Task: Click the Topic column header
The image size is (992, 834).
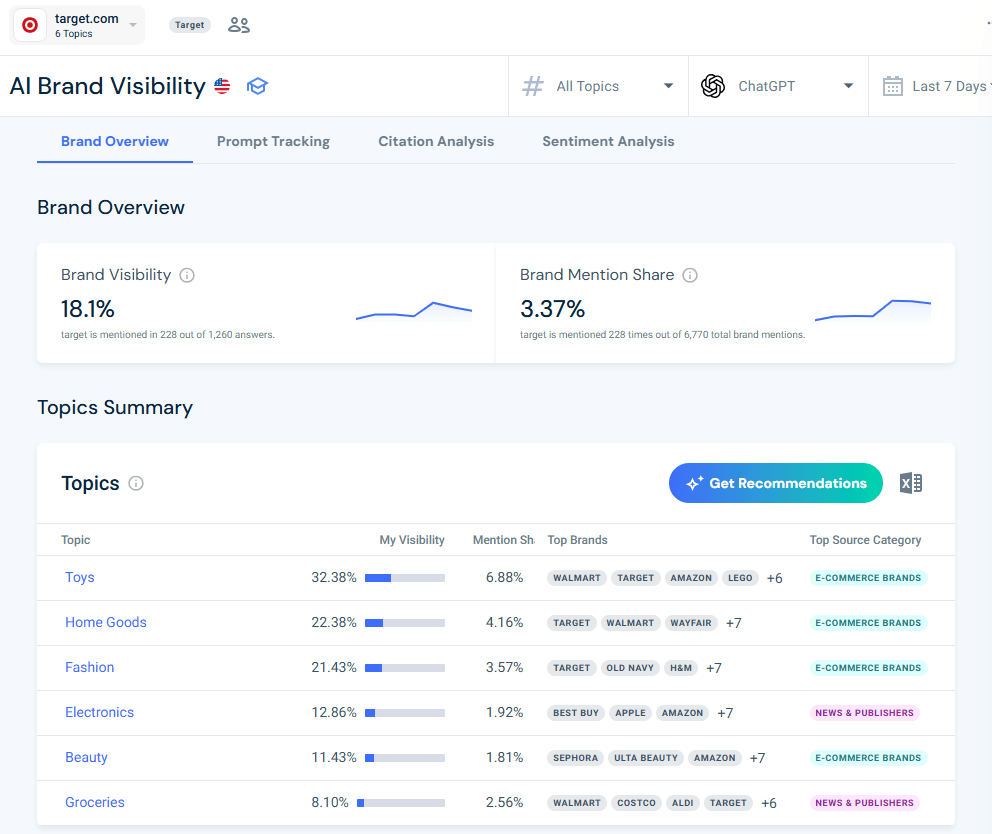Action: pos(76,540)
